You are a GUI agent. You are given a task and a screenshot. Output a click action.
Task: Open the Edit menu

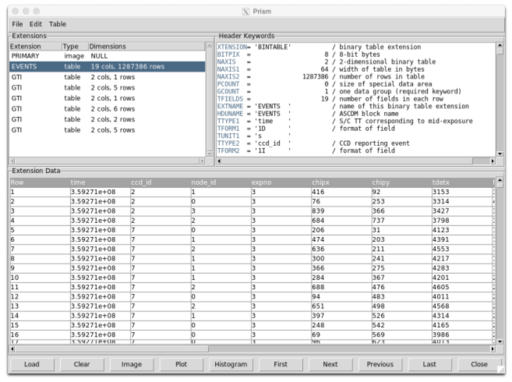pyautogui.click(x=35, y=24)
